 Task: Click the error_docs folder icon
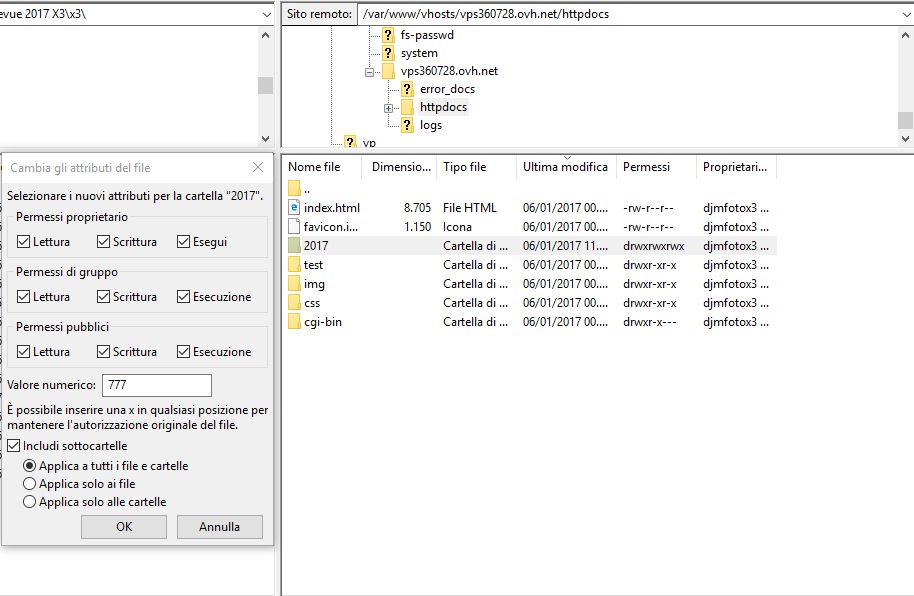[x=407, y=89]
